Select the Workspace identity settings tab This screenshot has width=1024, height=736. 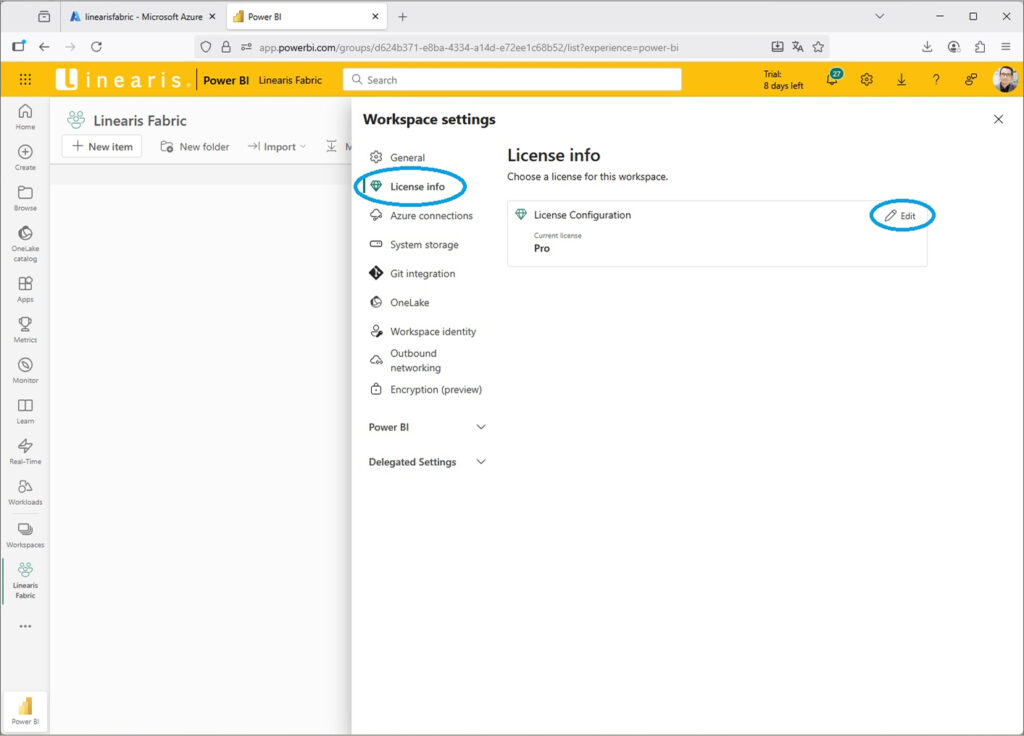click(423, 331)
